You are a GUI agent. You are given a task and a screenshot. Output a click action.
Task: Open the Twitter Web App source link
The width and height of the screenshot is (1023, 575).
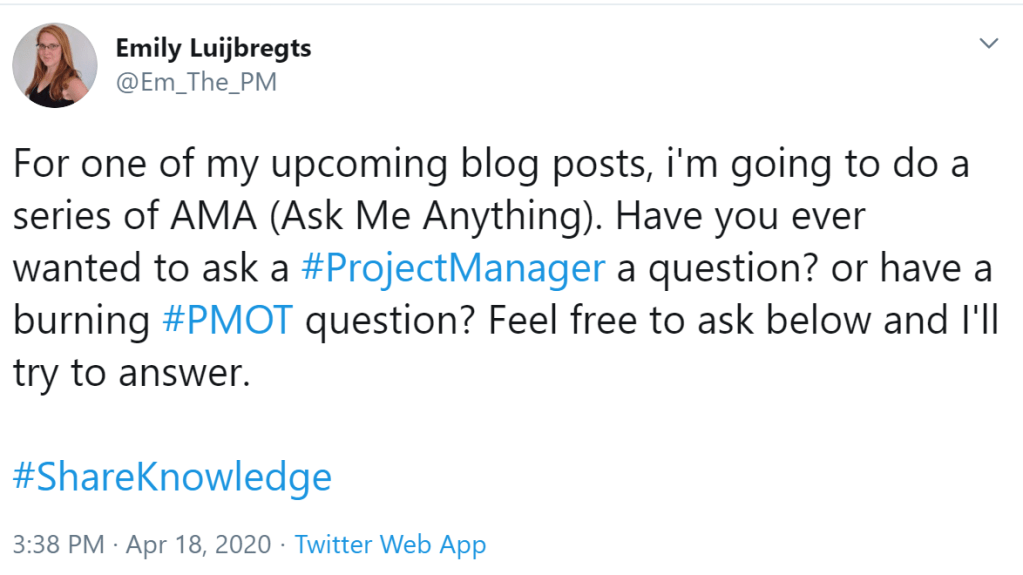390,545
